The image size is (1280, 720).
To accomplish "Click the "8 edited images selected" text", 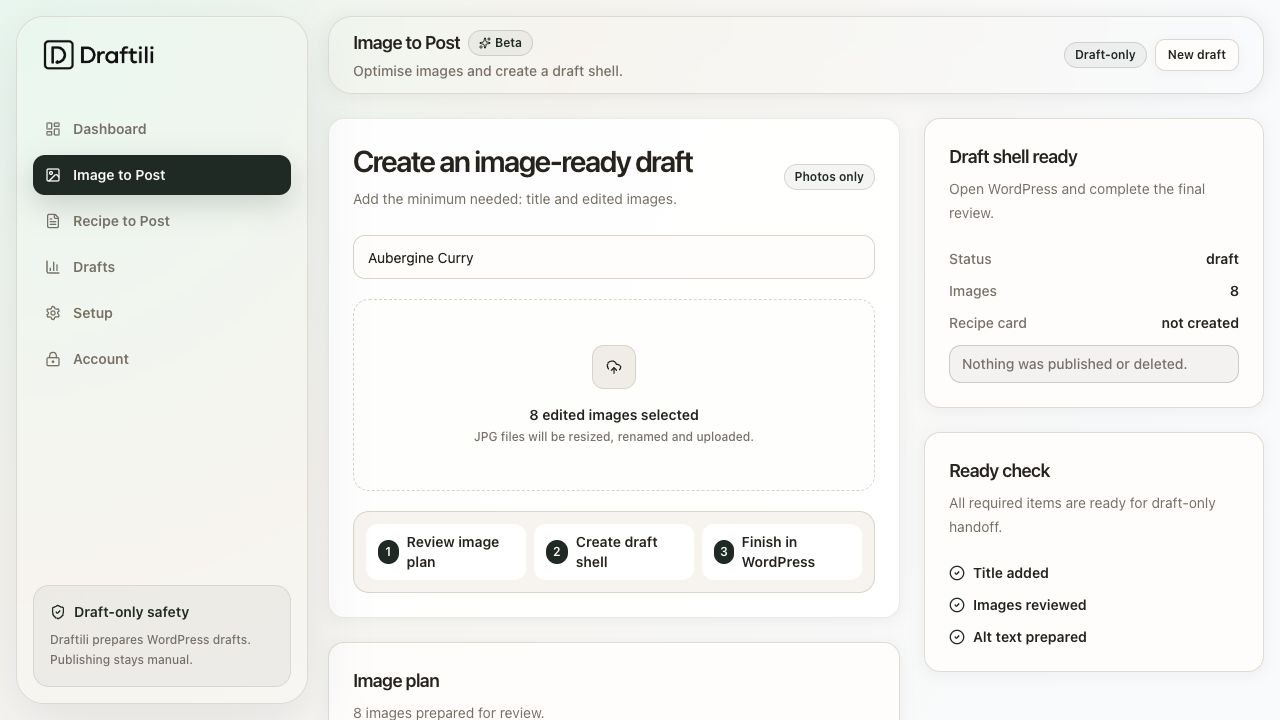I will pyautogui.click(x=614, y=415).
